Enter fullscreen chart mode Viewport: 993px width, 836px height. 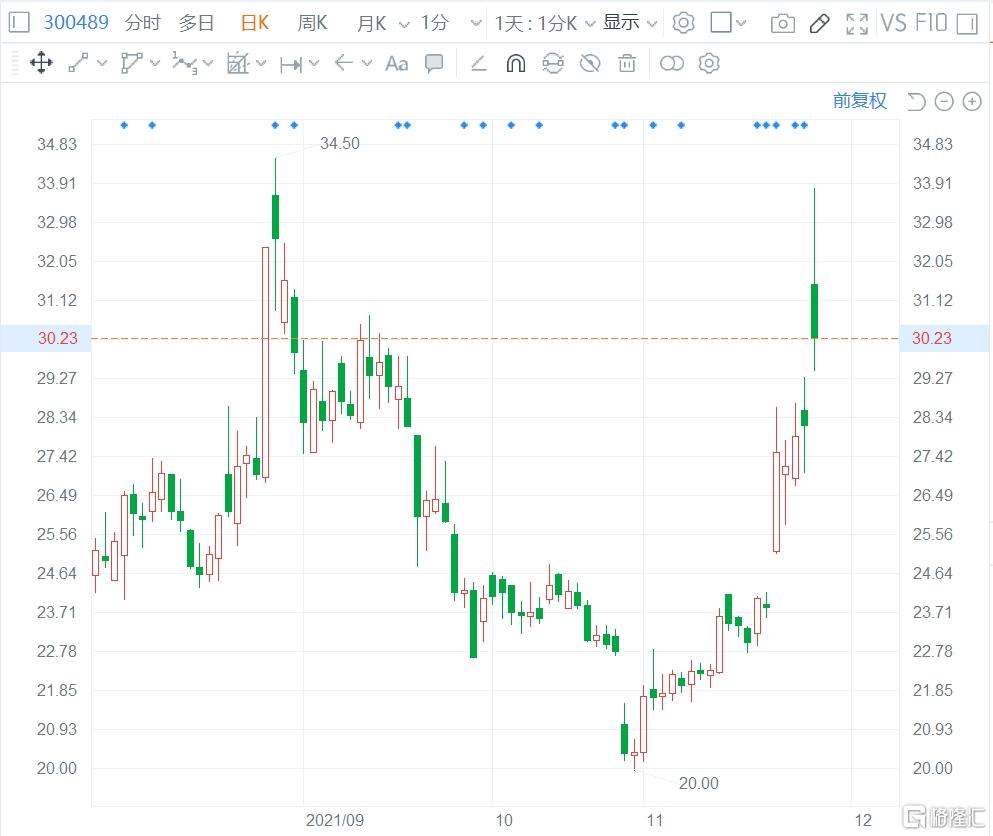point(857,24)
